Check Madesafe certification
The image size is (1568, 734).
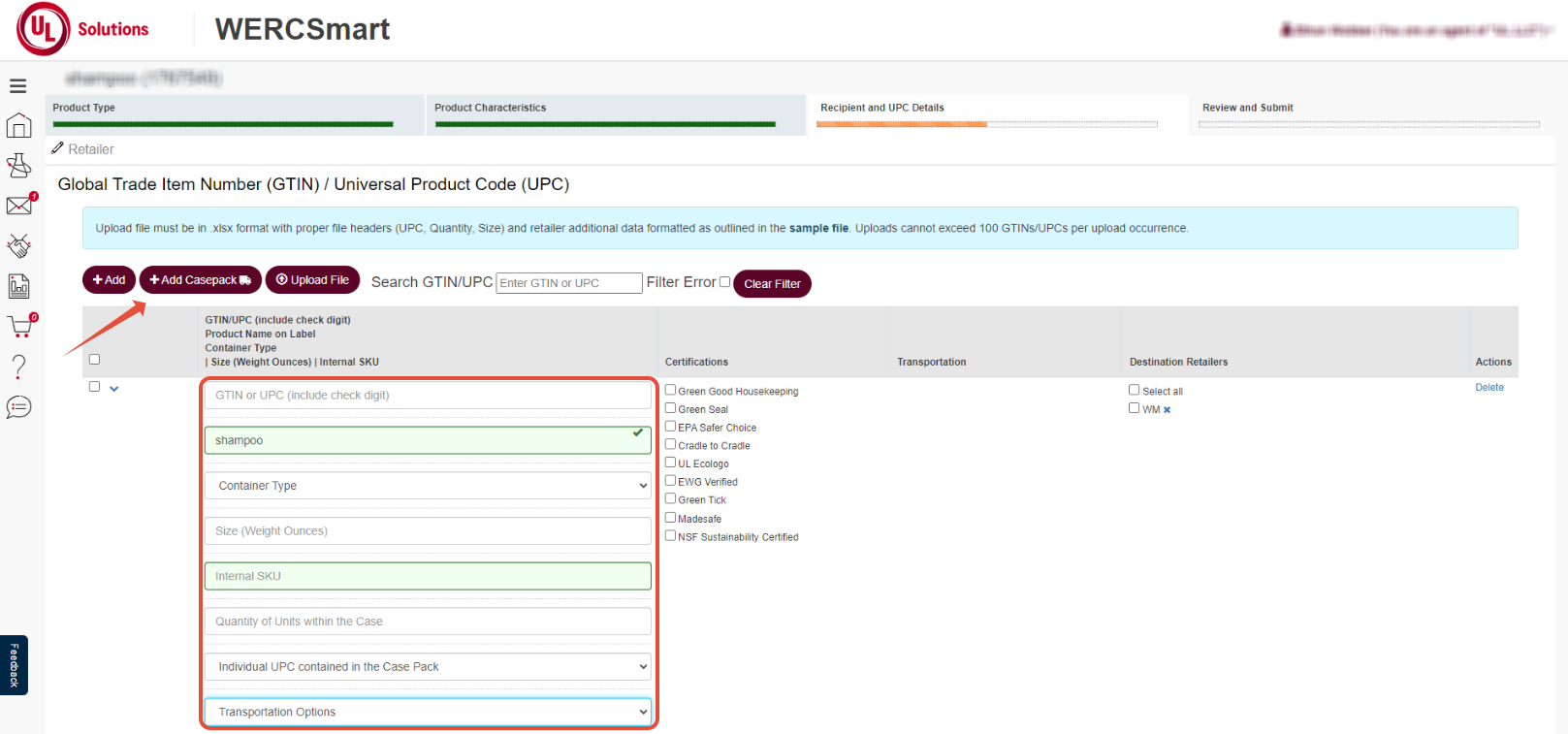(670, 518)
